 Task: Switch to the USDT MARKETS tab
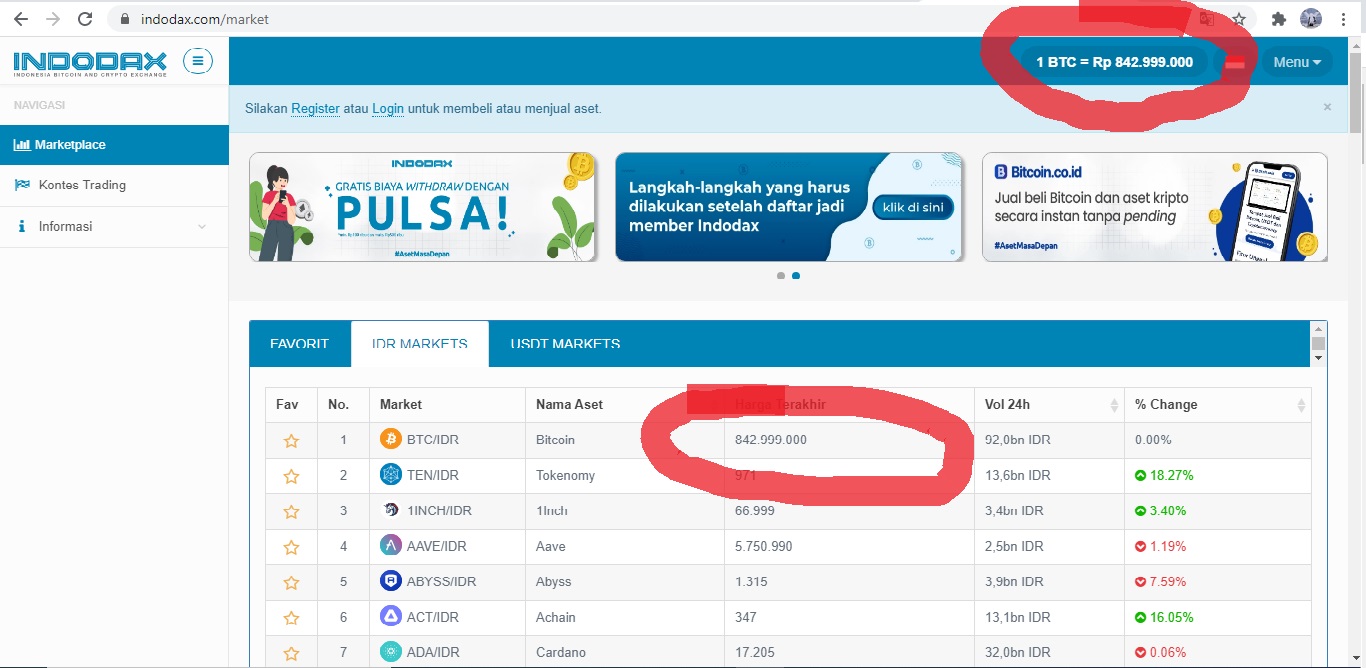tap(565, 344)
